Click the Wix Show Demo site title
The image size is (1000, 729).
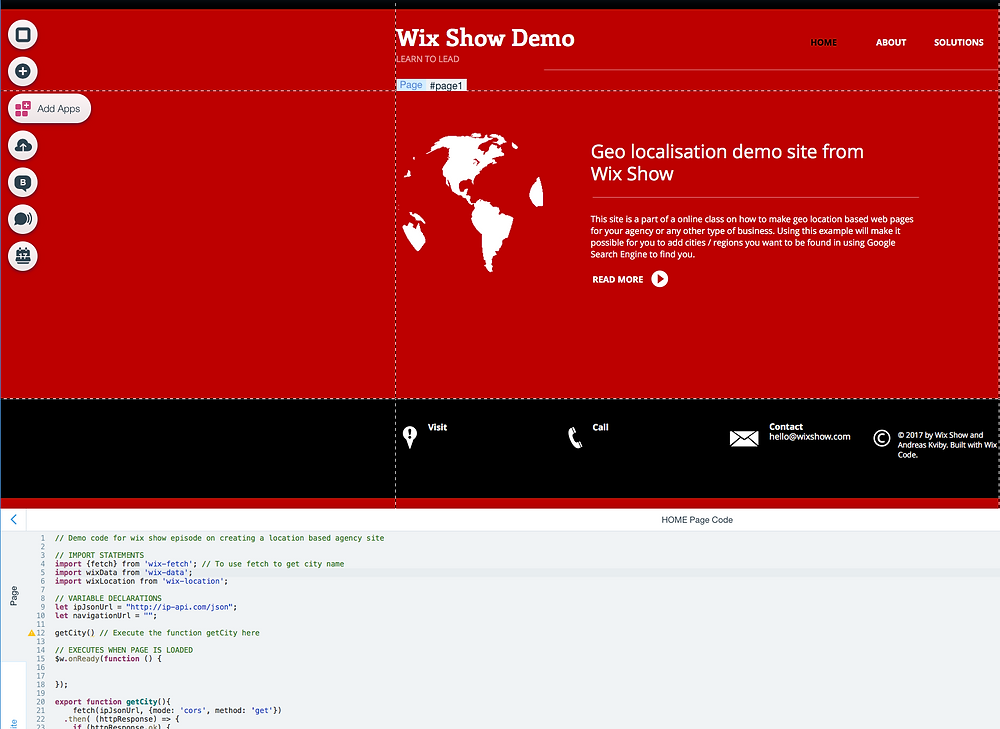[x=485, y=38]
